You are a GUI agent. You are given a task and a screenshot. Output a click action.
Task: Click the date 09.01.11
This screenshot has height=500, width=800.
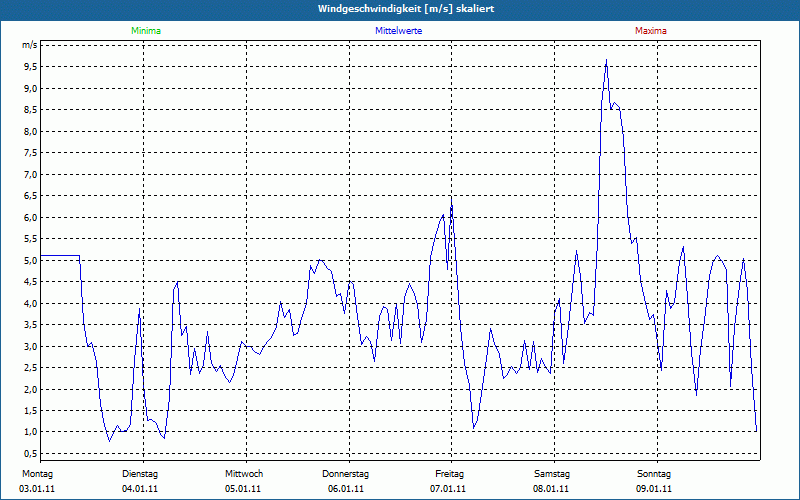coord(654,489)
